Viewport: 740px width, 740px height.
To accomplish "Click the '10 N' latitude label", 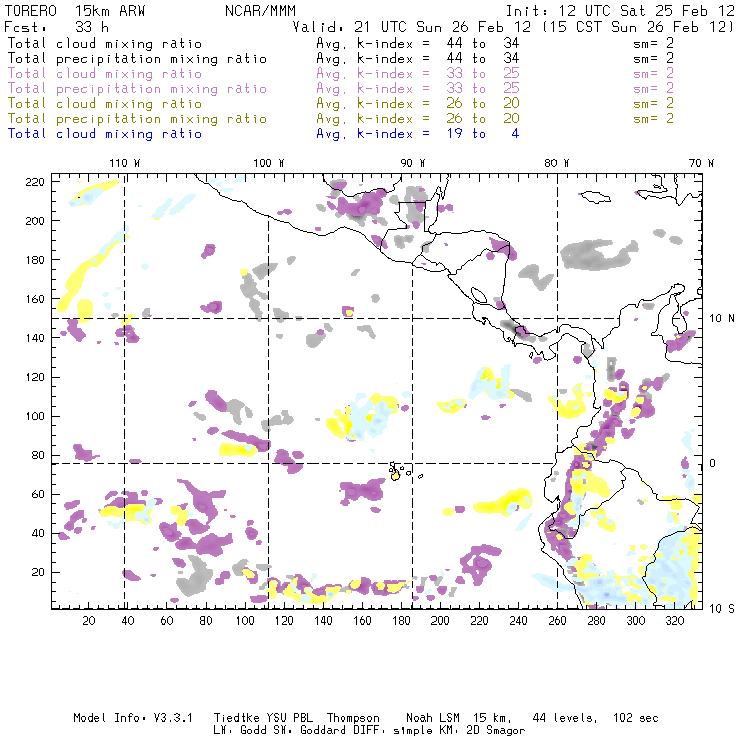I will pyautogui.click(x=722, y=319).
